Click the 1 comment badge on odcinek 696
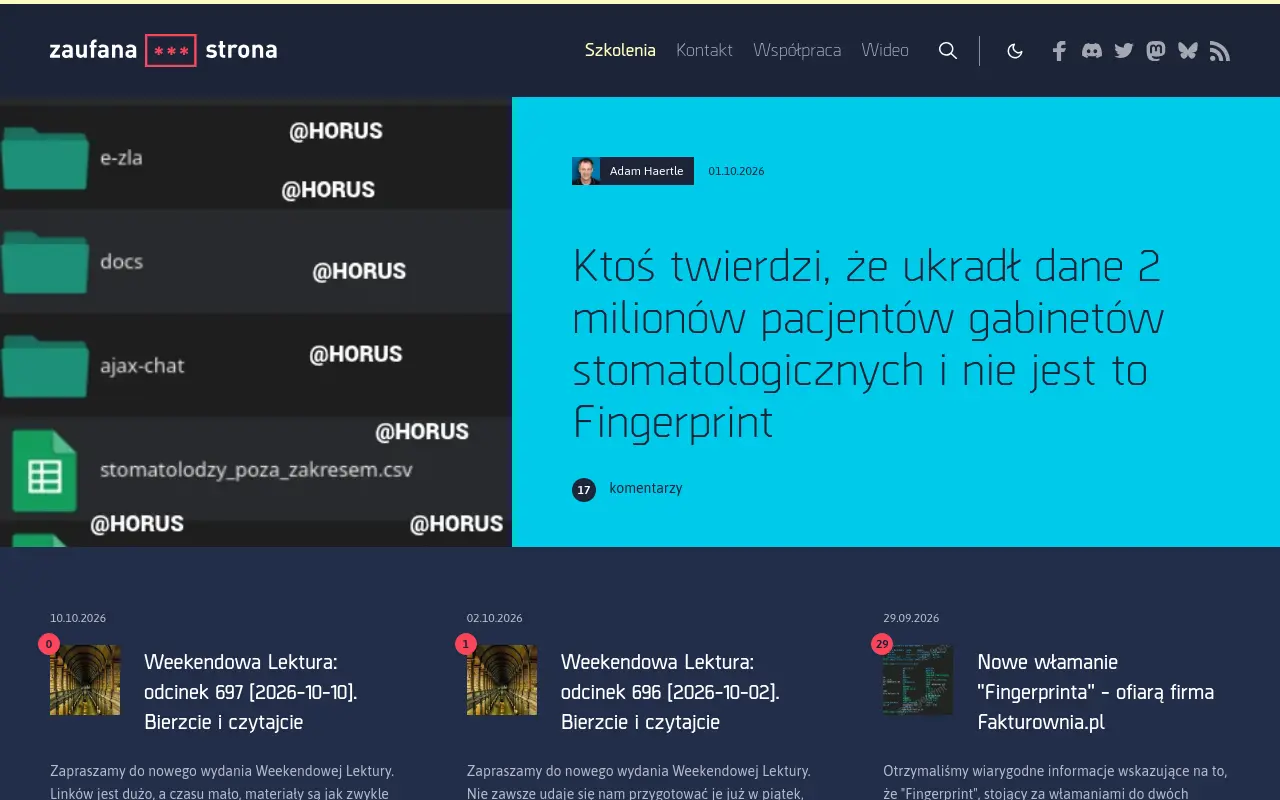Viewport: 1280px width, 800px height. coord(466,644)
